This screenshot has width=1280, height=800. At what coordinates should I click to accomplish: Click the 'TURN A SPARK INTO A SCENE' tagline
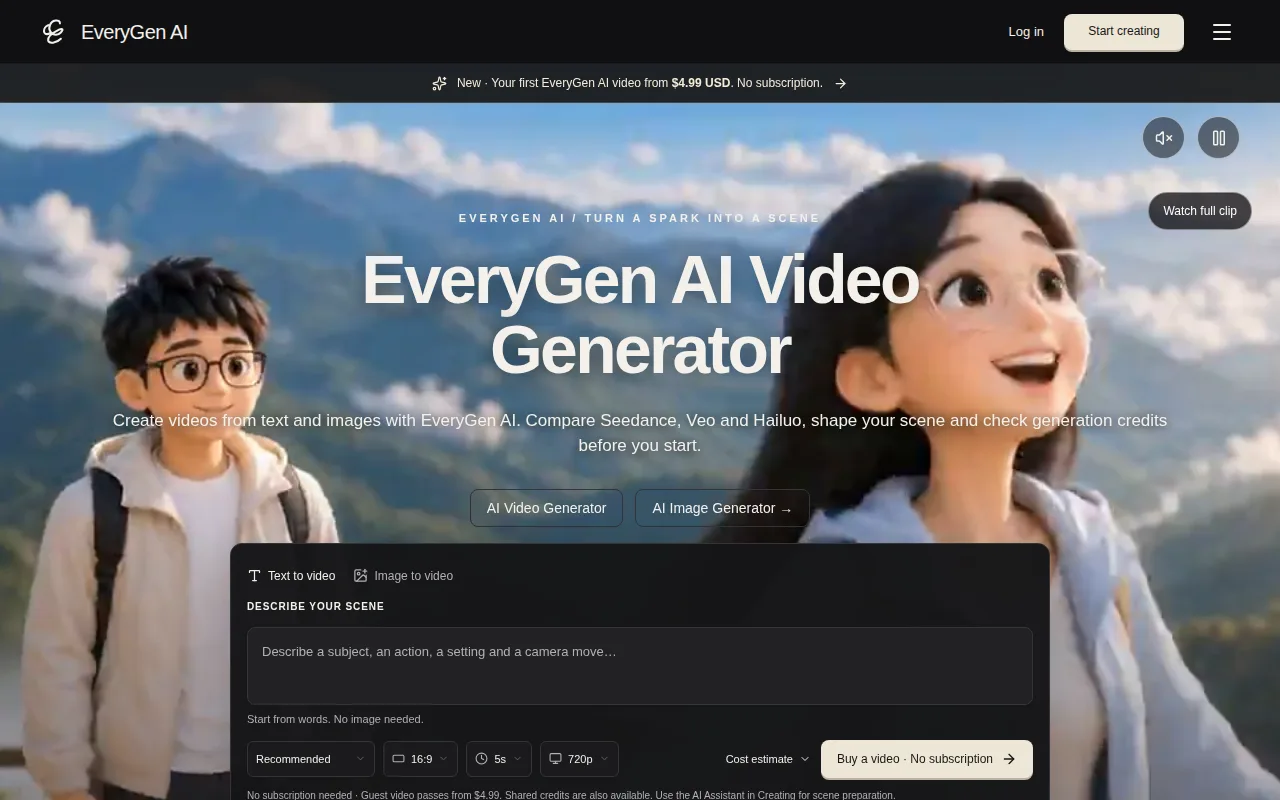[x=702, y=218]
